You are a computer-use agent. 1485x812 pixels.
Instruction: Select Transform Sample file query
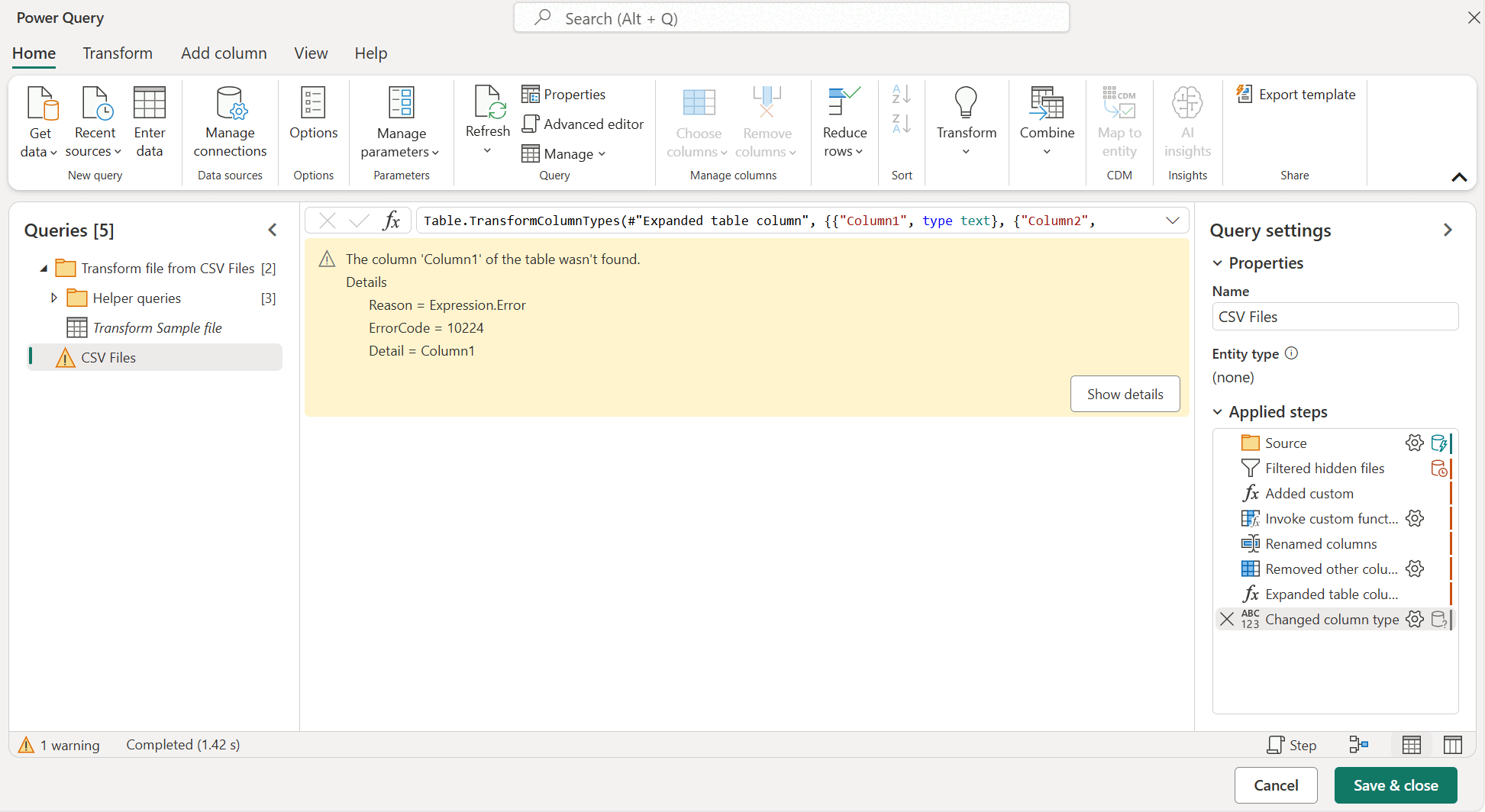[157, 327]
